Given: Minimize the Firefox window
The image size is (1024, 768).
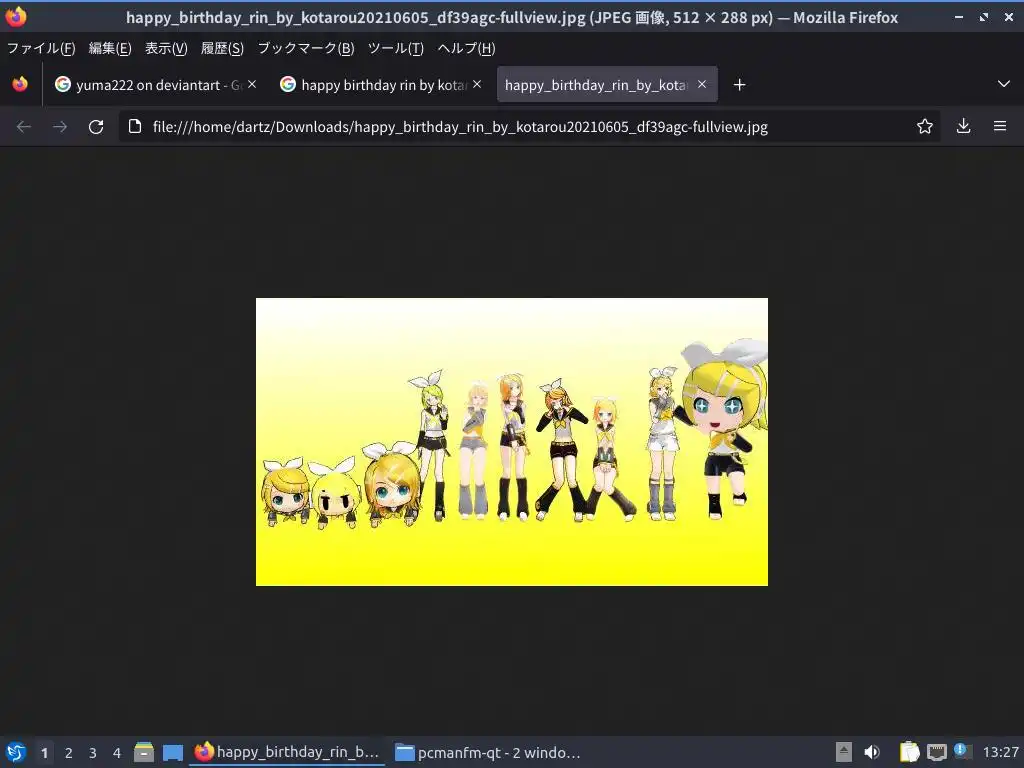Looking at the screenshot, I should (x=959, y=17).
